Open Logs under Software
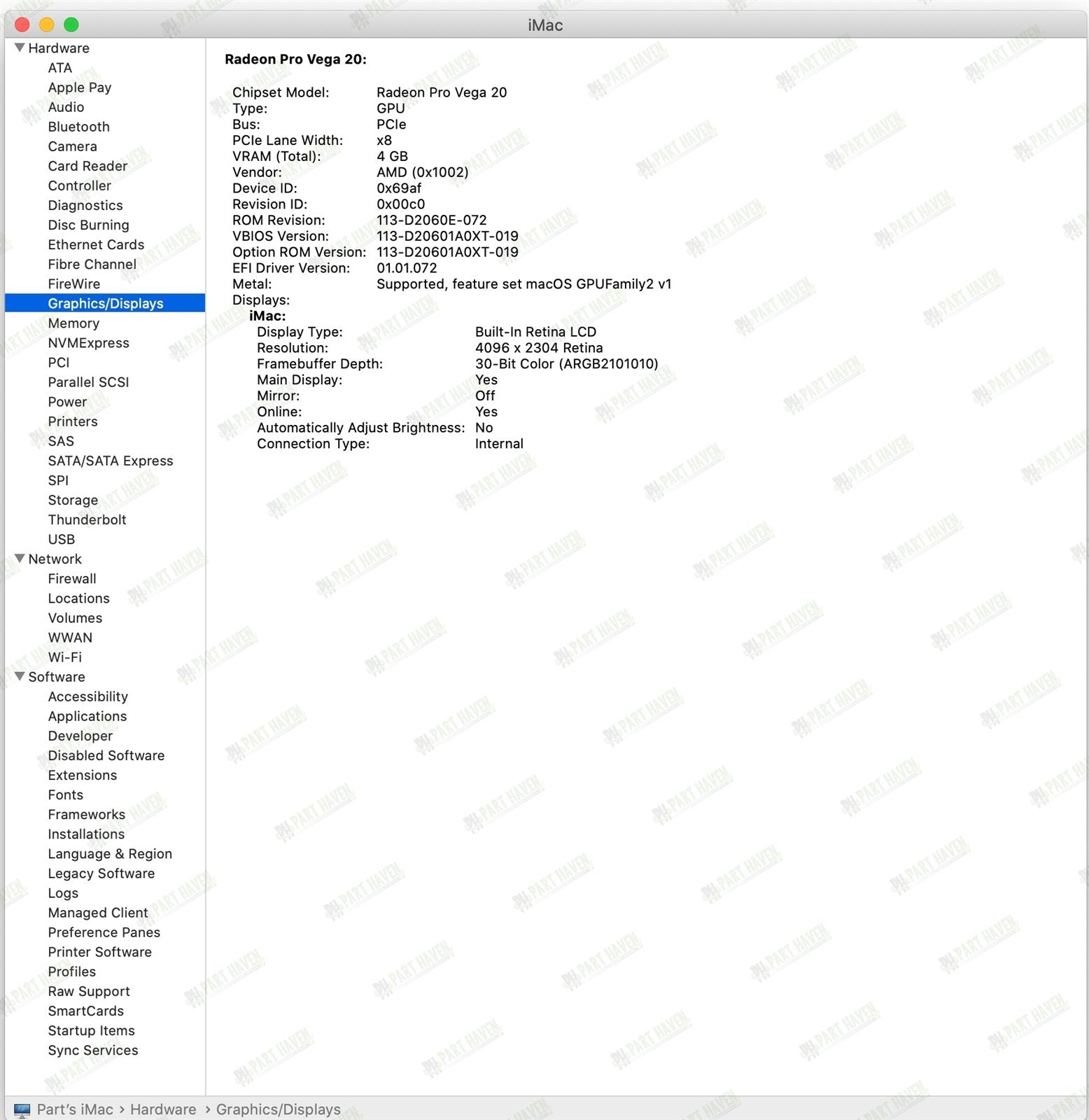Viewport: 1089px width, 1120px height. (x=63, y=893)
